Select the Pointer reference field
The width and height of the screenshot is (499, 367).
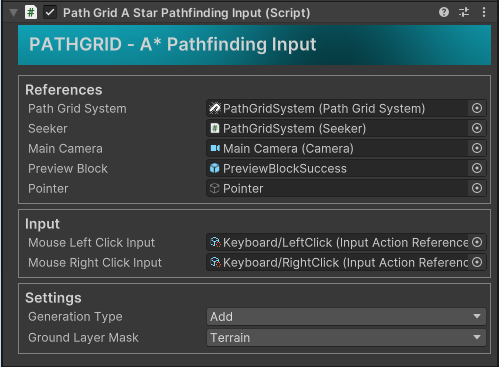337,188
